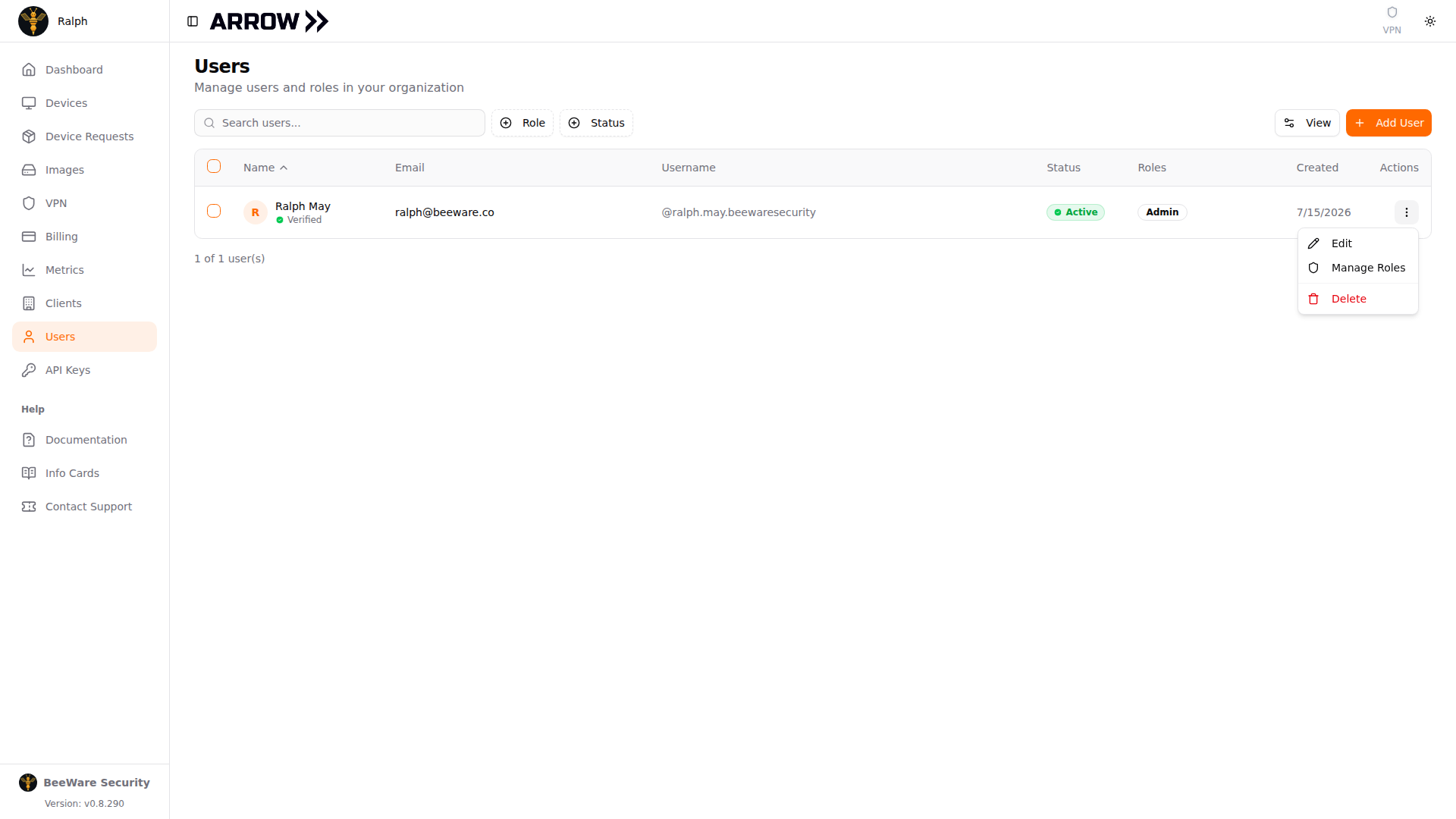Screen dimensions: 1456x819
Task: Click the ralph@beeware.co email link
Action: click(x=444, y=212)
